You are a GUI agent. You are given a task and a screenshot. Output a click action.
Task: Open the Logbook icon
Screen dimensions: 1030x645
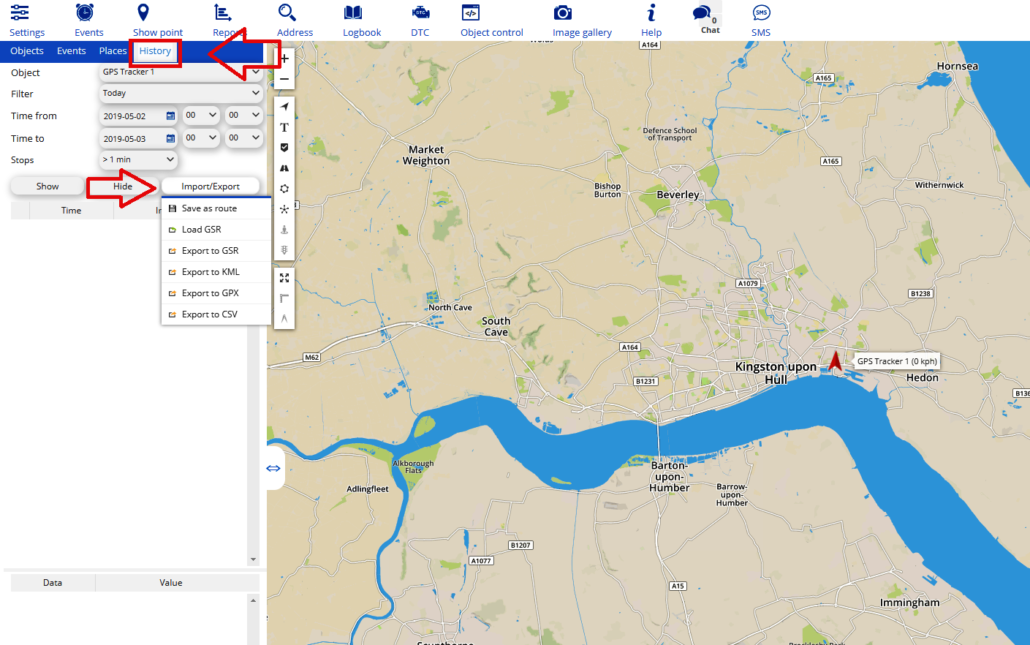pos(353,12)
